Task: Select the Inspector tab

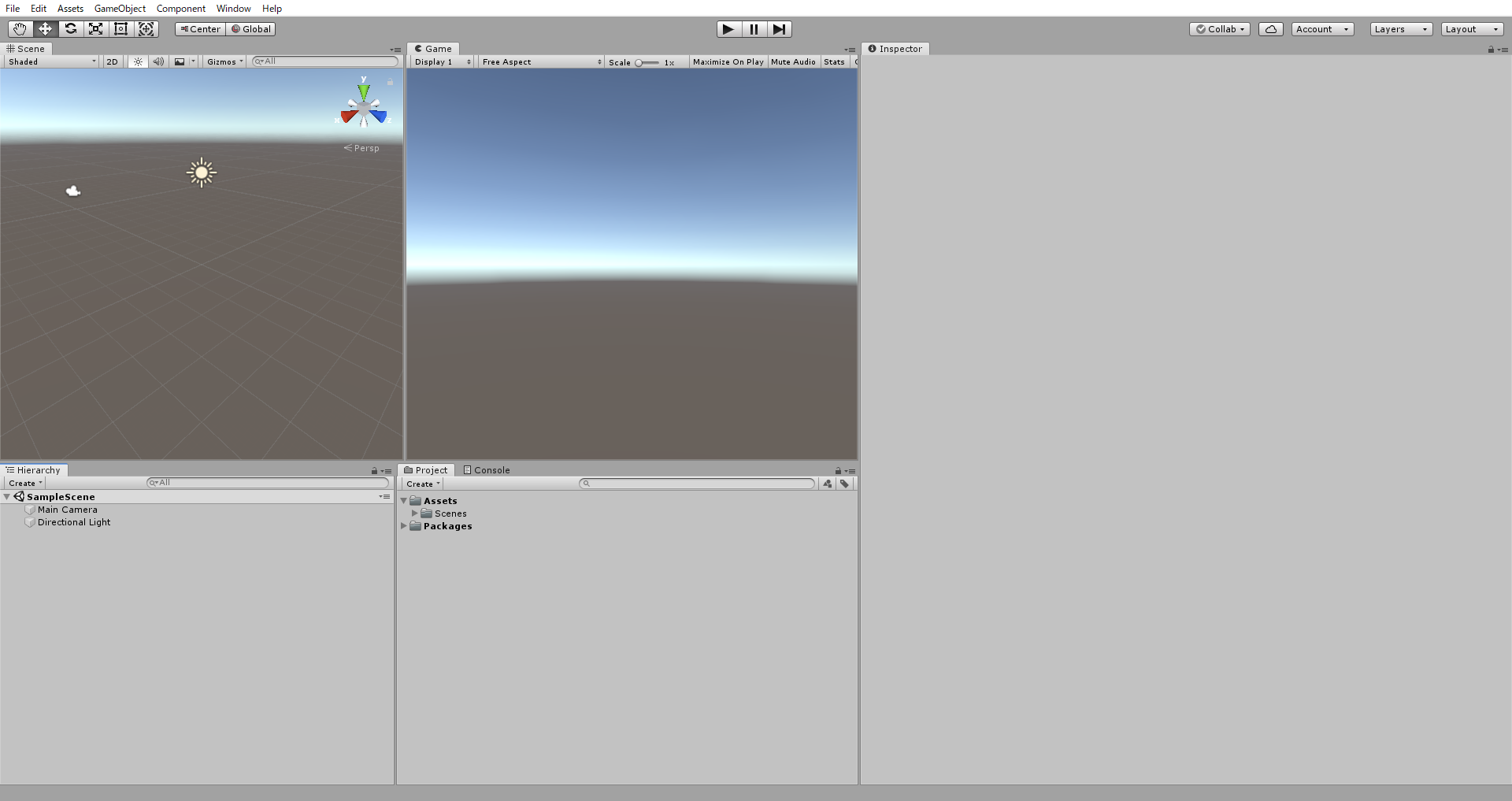Action: (x=895, y=49)
